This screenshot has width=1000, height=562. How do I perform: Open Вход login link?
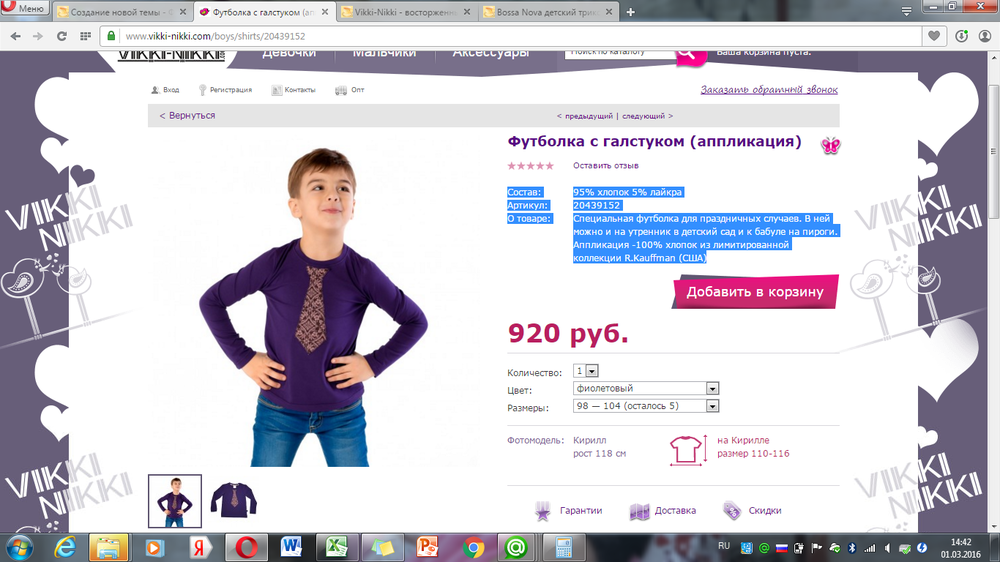[x=165, y=90]
